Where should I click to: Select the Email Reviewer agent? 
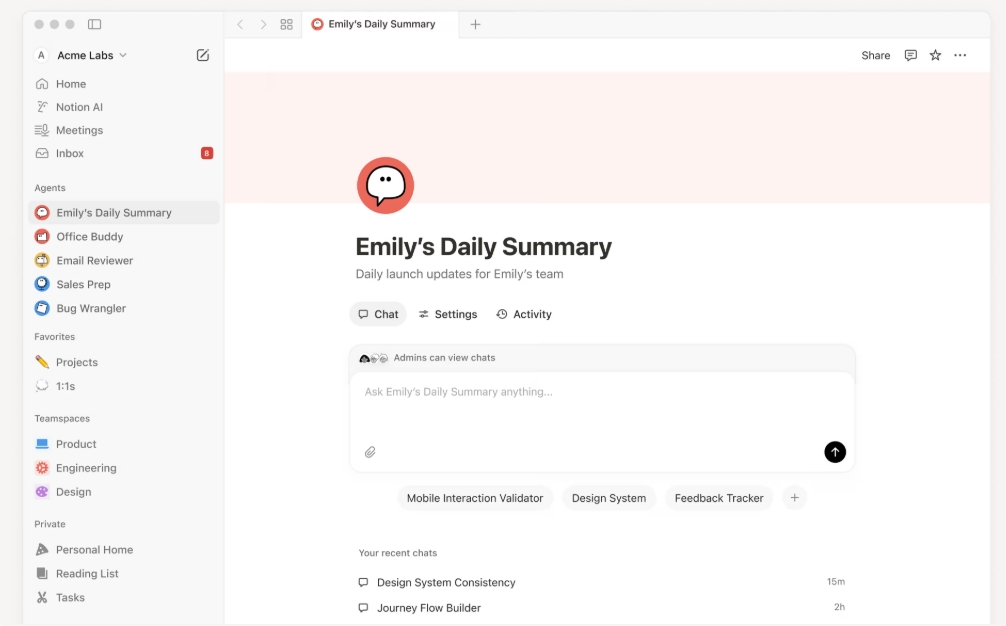point(124,260)
